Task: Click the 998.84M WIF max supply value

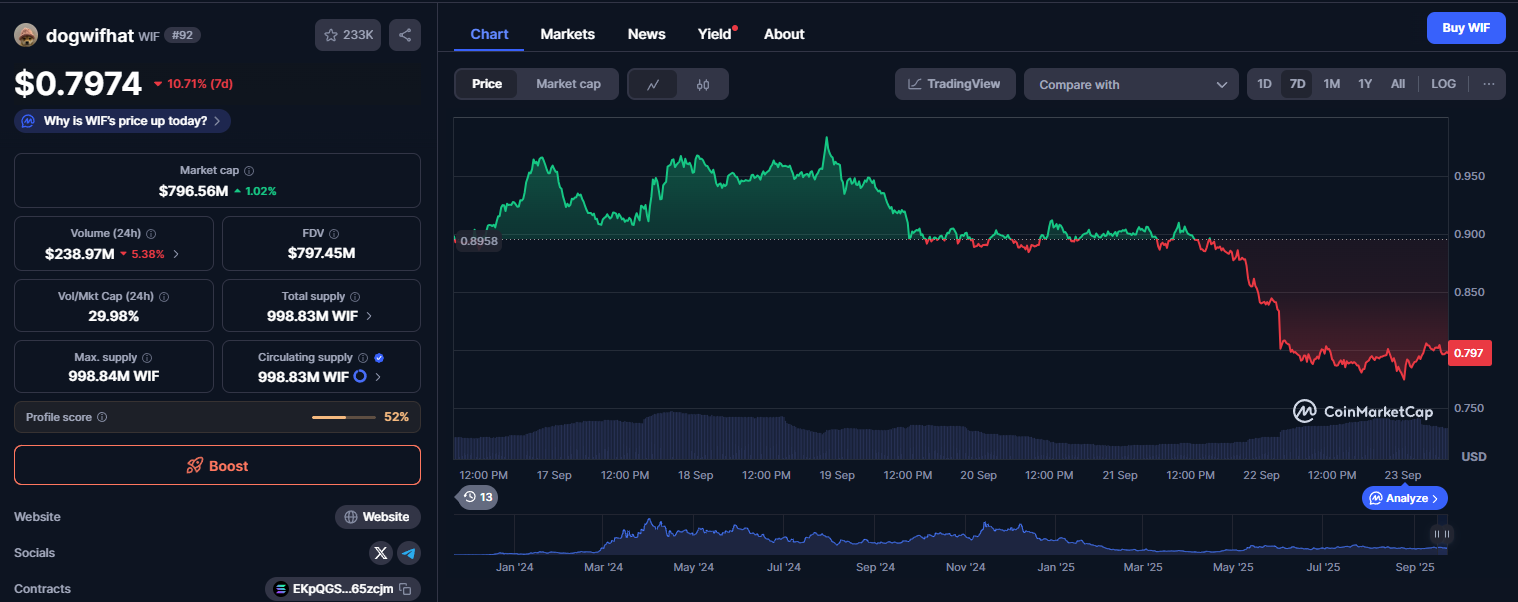Action: coord(113,377)
